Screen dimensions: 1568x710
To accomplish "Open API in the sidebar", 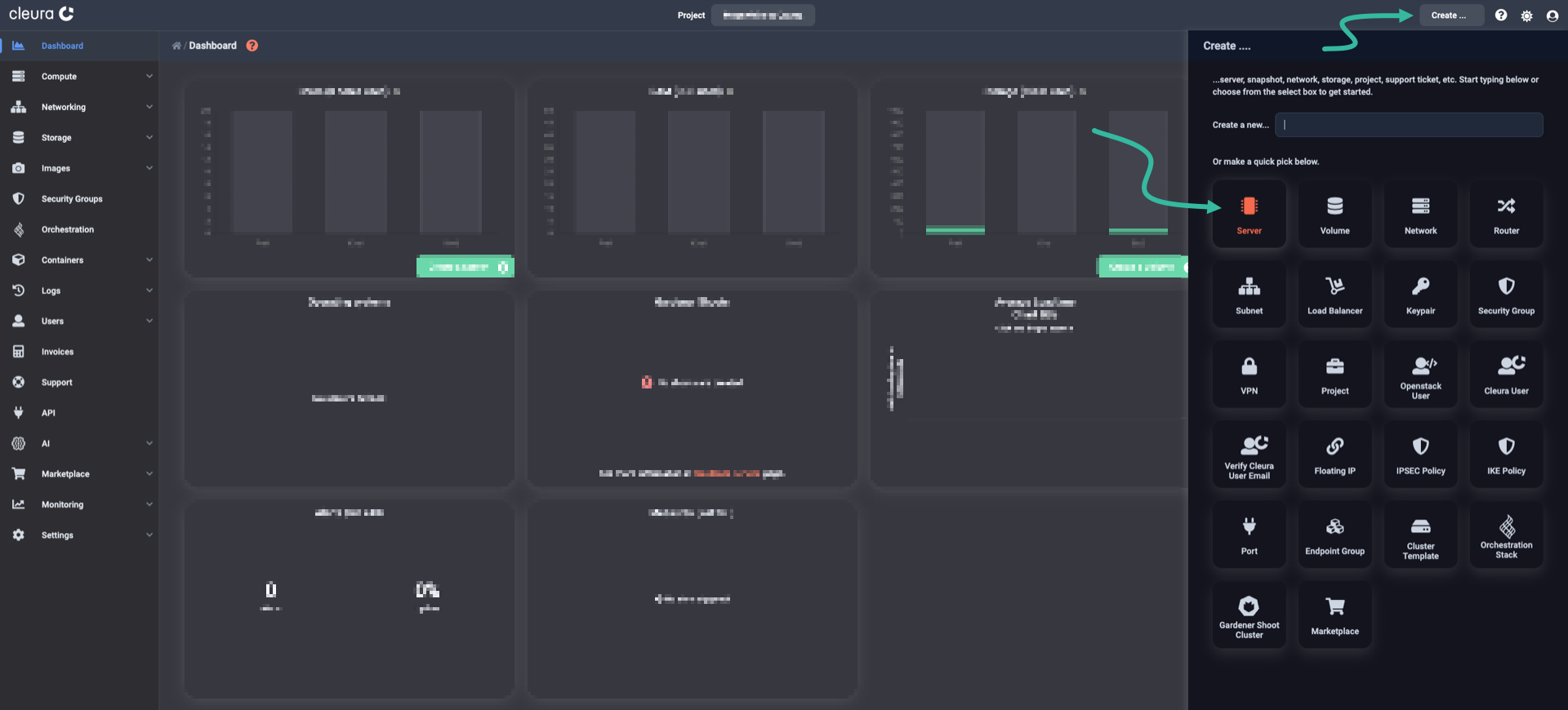I will pos(79,413).
